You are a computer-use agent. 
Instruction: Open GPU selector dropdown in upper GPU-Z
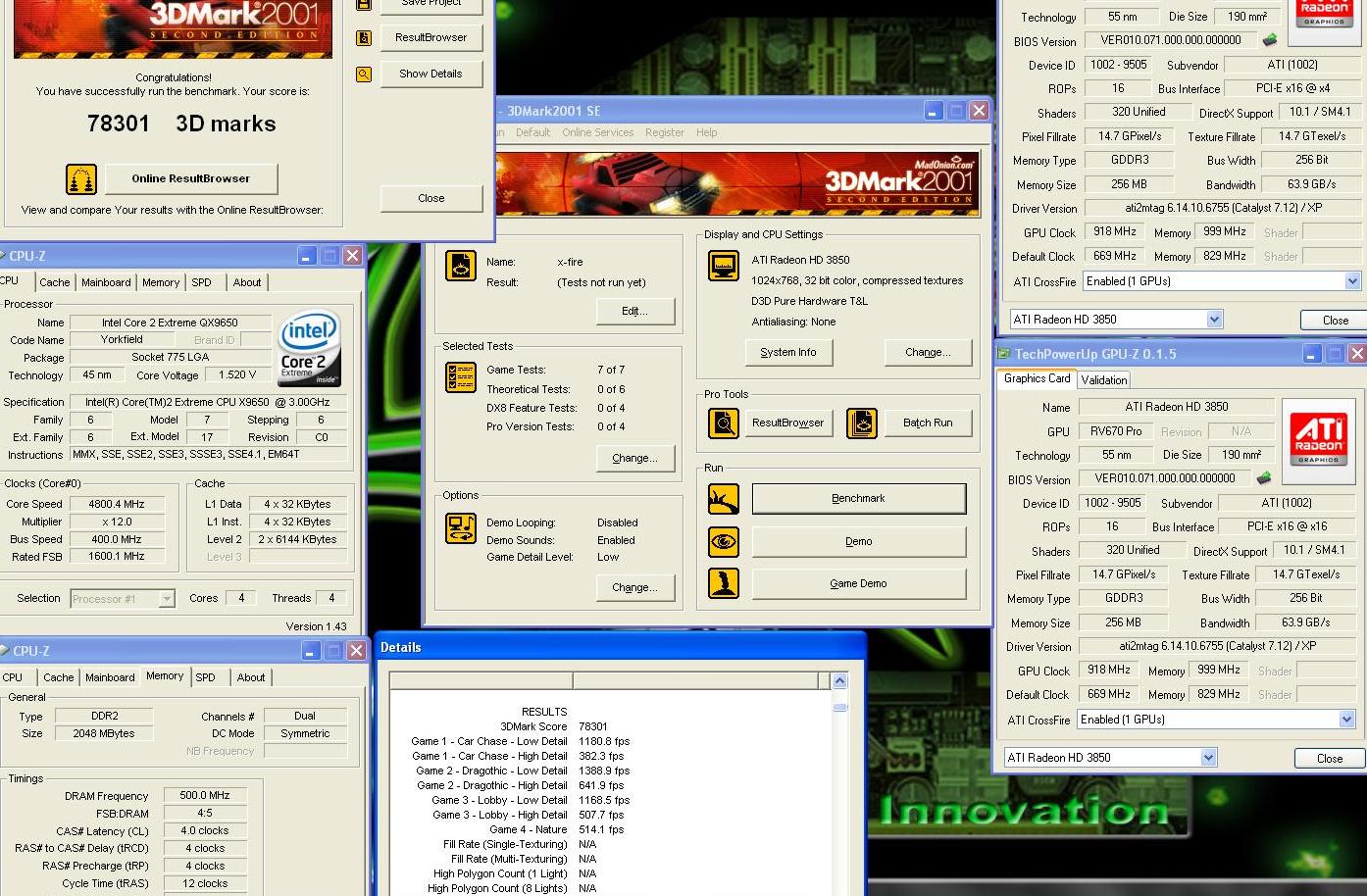pyautogui.click(x=1214, y=320)
